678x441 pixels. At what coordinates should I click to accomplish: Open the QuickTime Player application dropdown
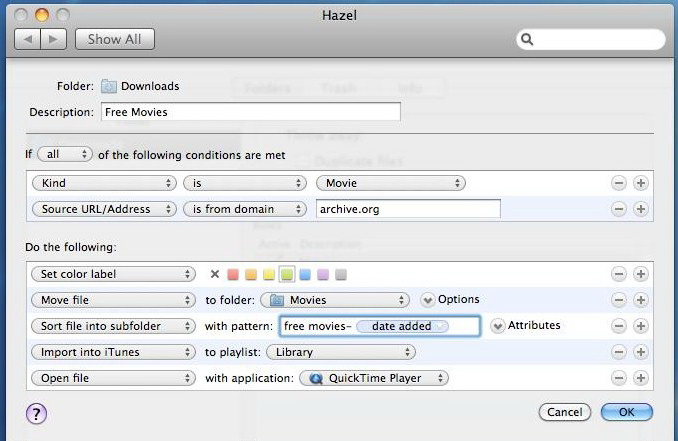pyautogui.click(x=374, y=378)
